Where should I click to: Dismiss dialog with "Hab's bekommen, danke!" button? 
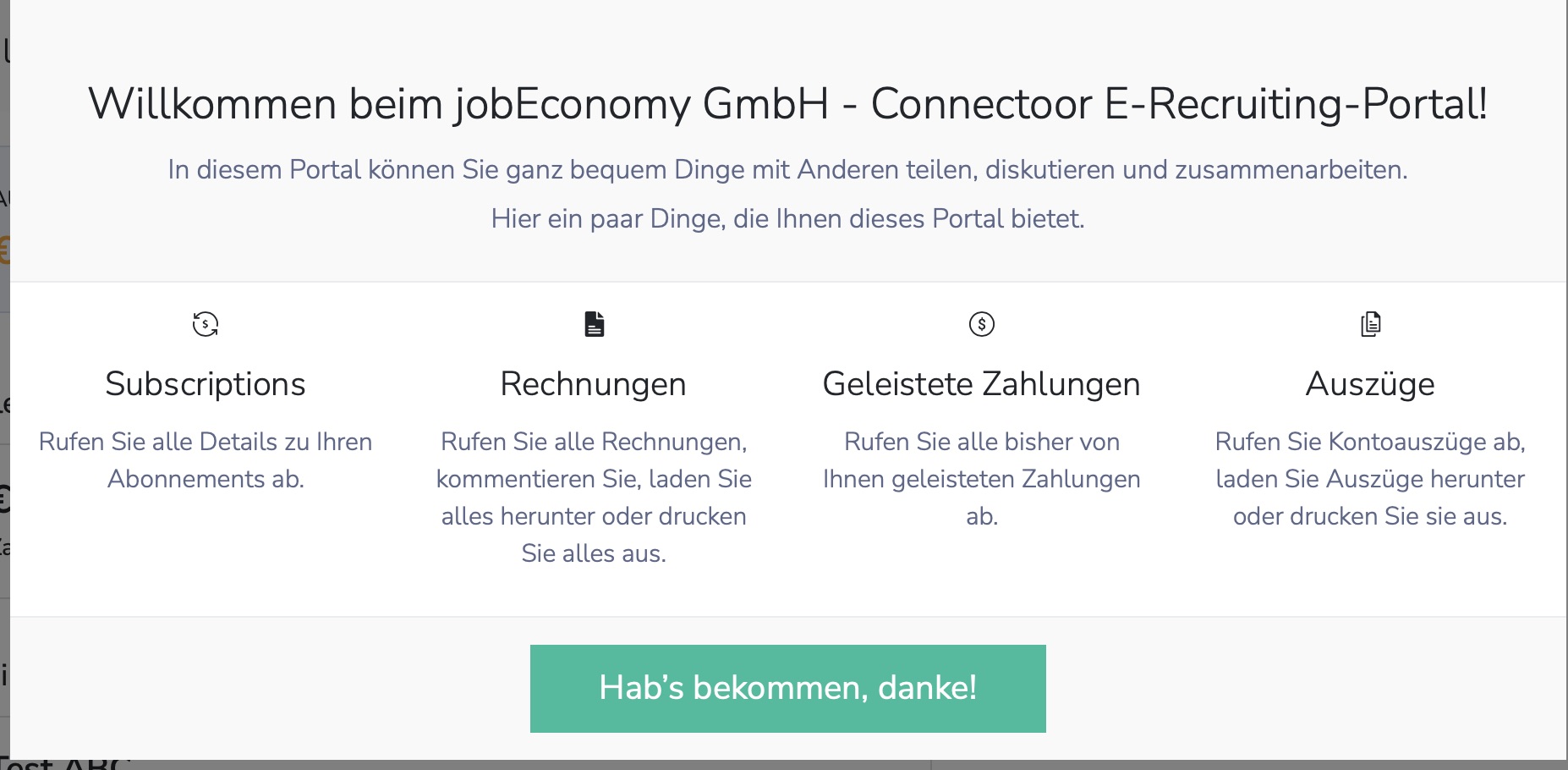click(788, 689)
